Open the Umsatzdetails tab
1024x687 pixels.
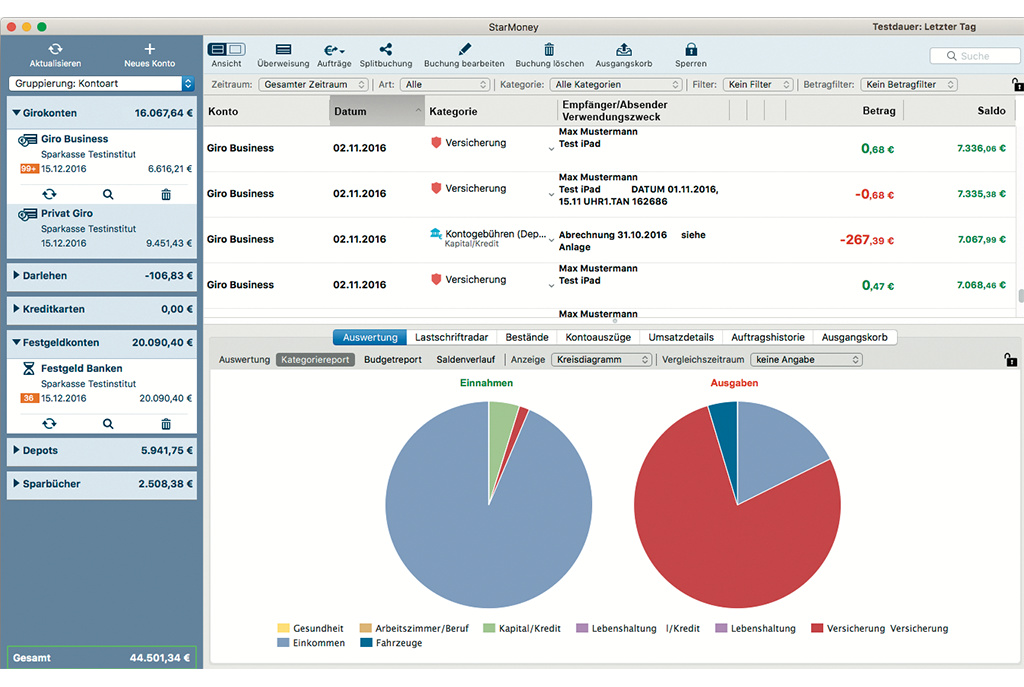tap(680, 337)
